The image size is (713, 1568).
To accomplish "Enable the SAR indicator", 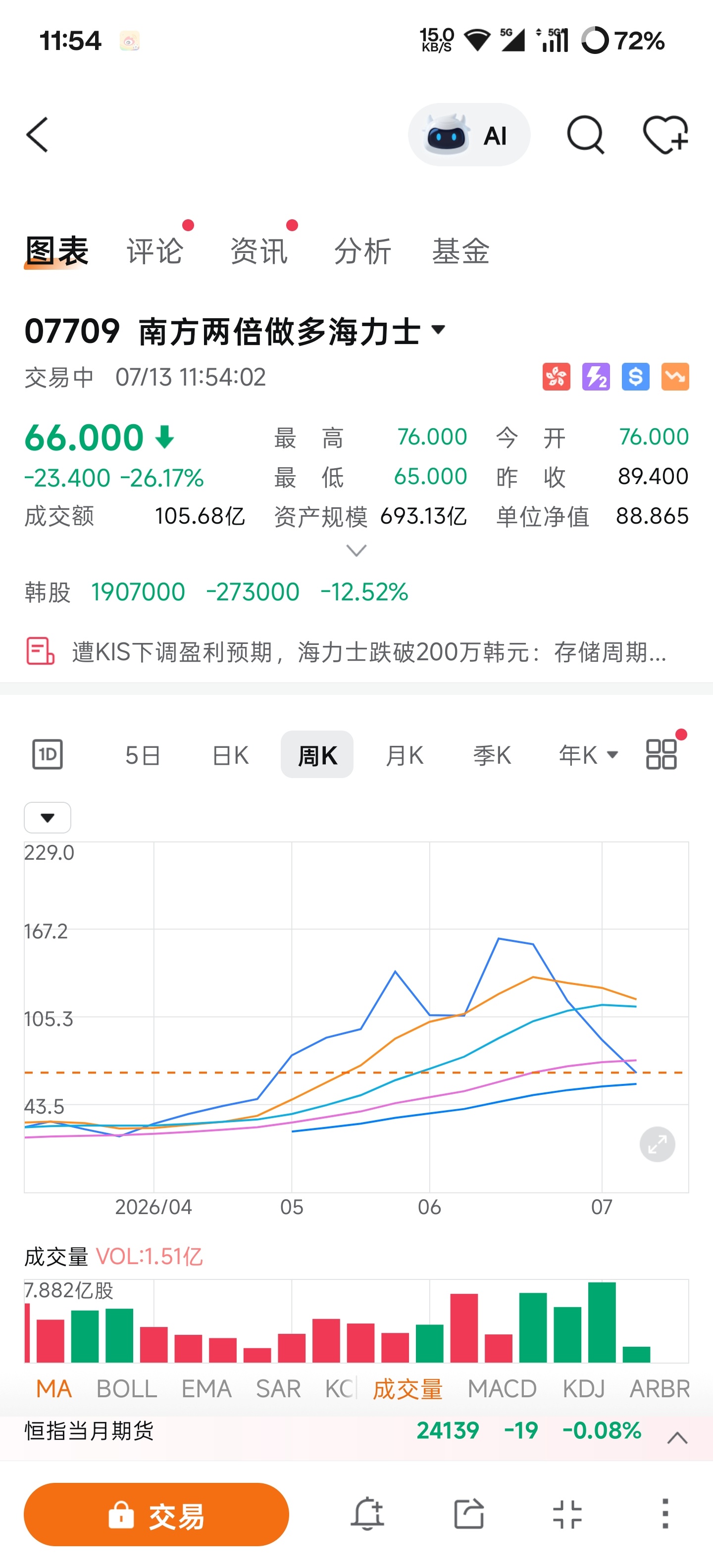I will click(278, 1389).
